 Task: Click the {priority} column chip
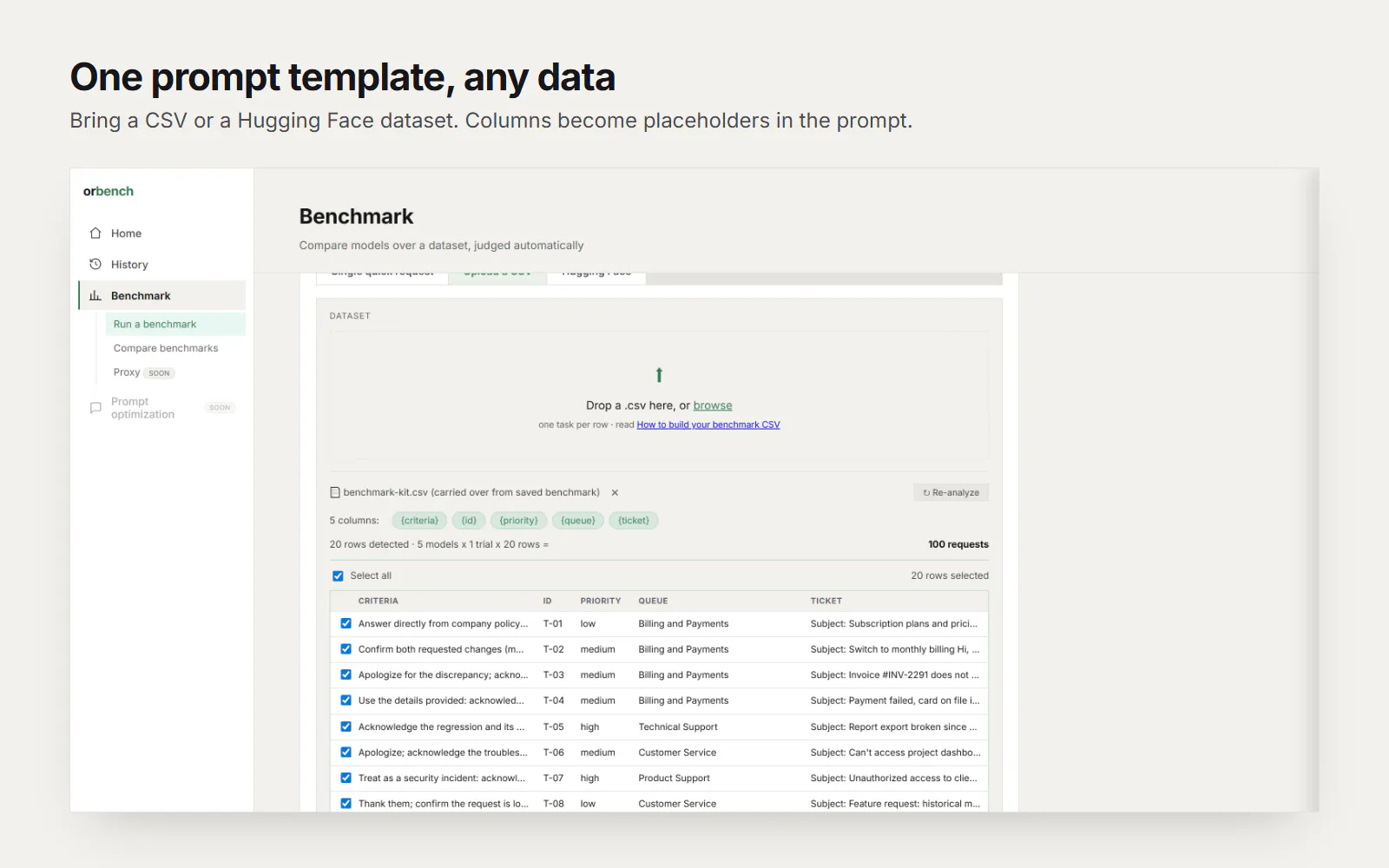pyautogui.click(x=519, y=521)
